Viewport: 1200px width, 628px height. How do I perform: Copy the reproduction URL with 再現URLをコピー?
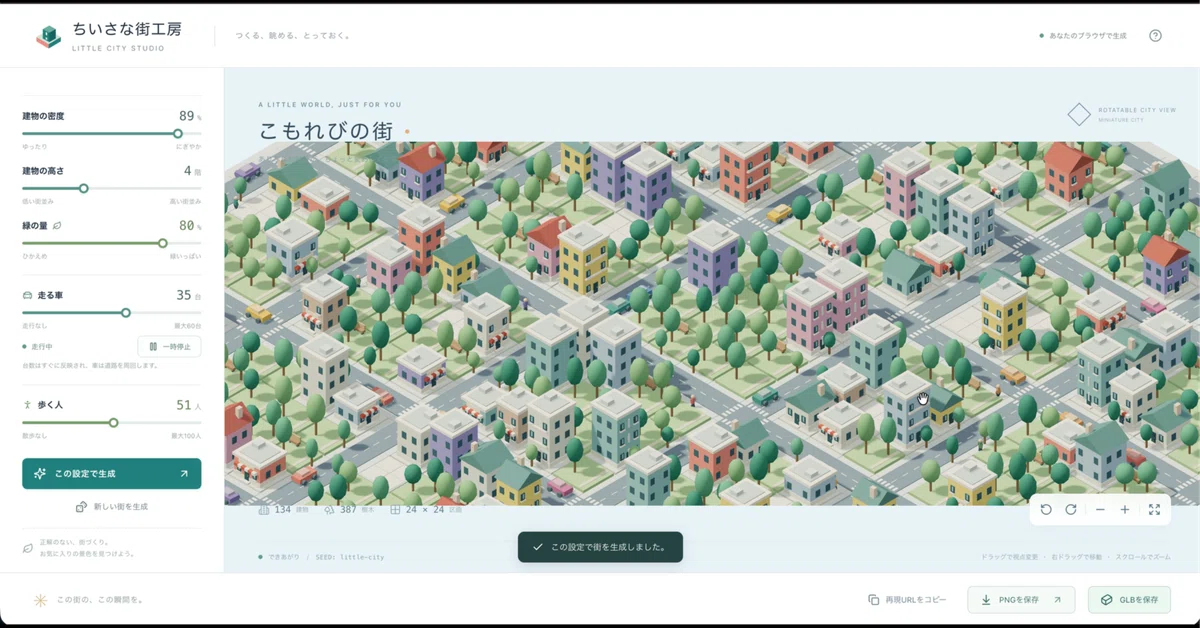(907, 600)
